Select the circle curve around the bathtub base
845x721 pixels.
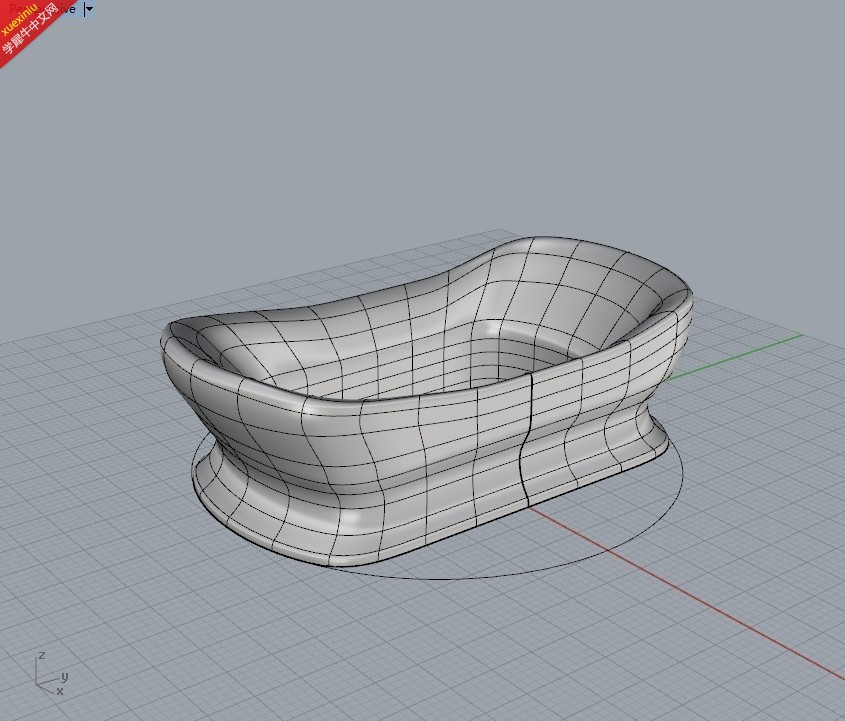coord(609,549)
